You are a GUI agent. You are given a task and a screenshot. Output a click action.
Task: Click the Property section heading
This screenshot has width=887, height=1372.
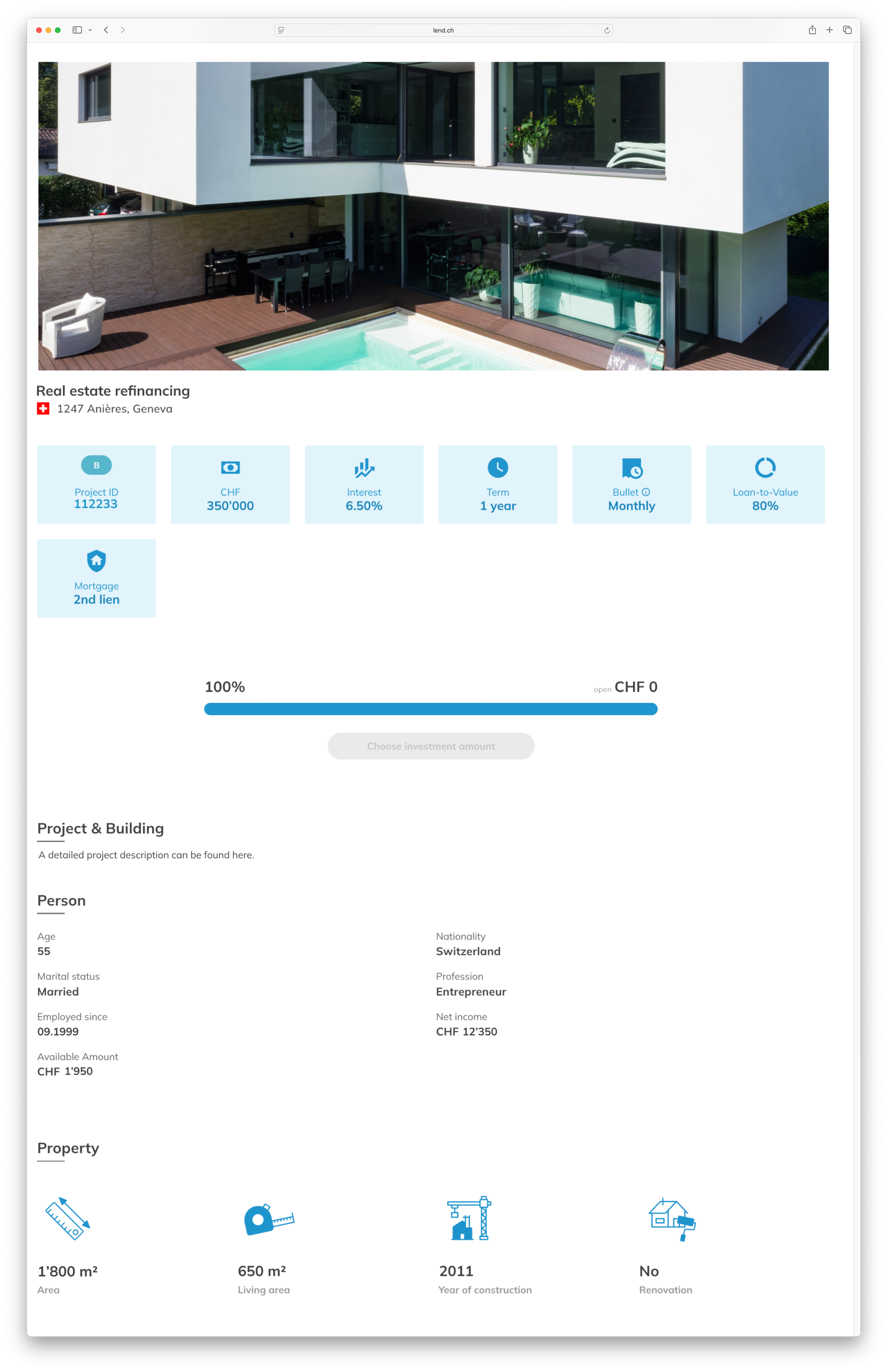click(x=68, y=1148)
